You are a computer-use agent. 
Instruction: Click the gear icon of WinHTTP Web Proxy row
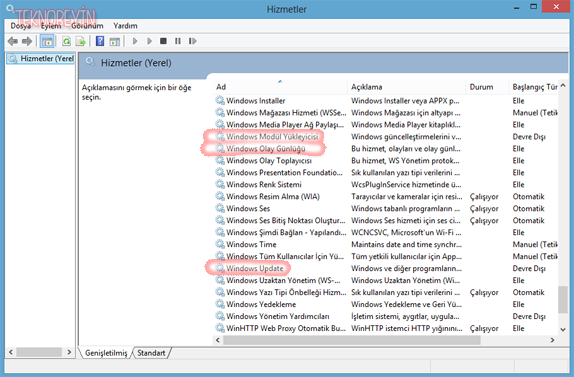220,328
